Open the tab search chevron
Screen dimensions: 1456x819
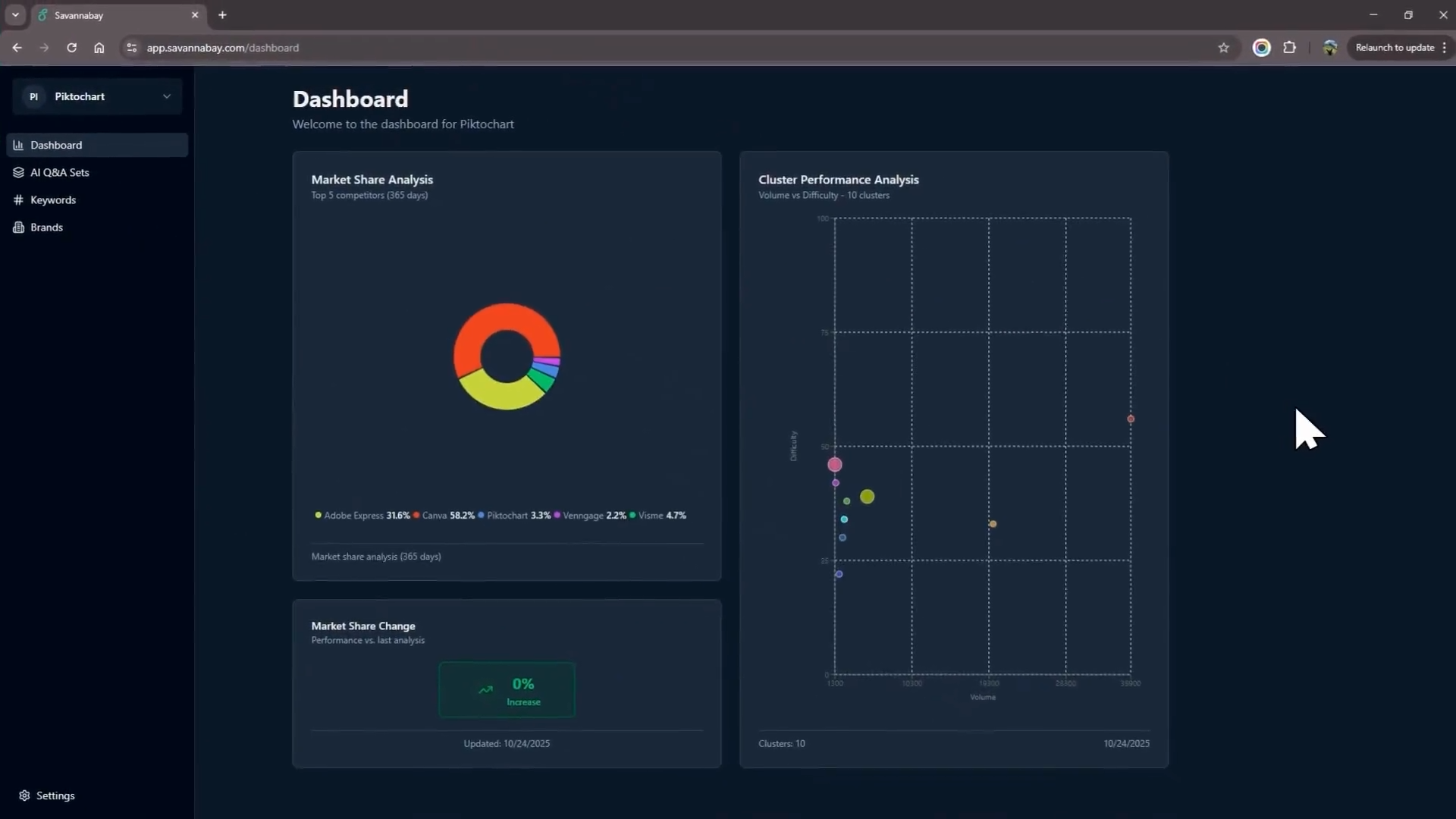[15, 14]
